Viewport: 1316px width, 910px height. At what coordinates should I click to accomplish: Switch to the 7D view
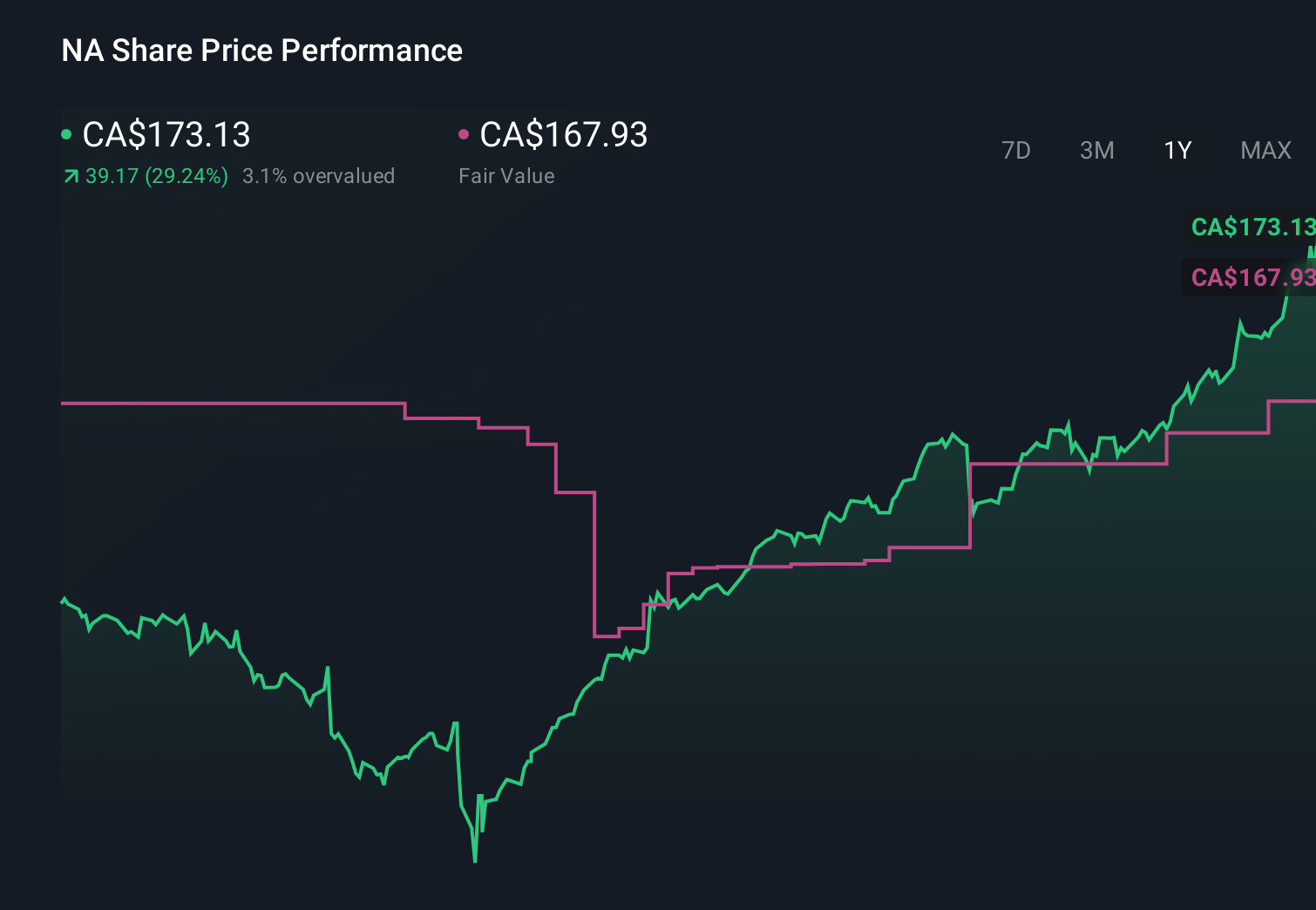[x=1016, y=150]
